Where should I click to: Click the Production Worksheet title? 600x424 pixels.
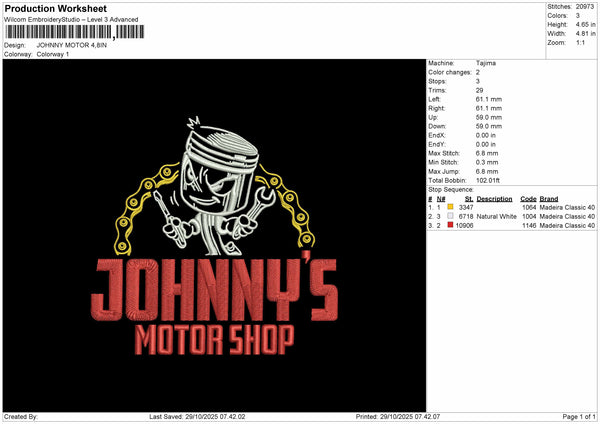(56, 8)
